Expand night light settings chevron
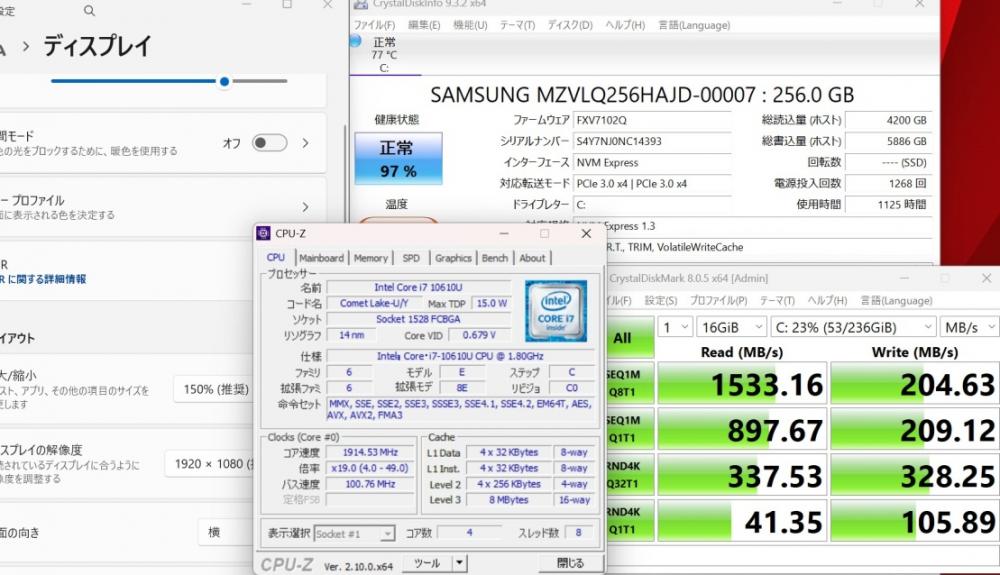This screenshot has width=1000, height=575. [x=305, y=143]
